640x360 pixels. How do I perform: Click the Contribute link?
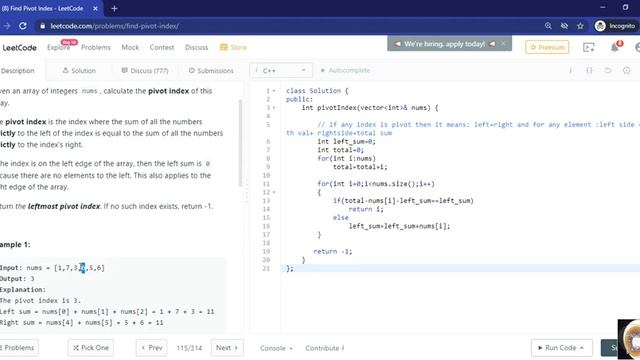coord(325,348)
